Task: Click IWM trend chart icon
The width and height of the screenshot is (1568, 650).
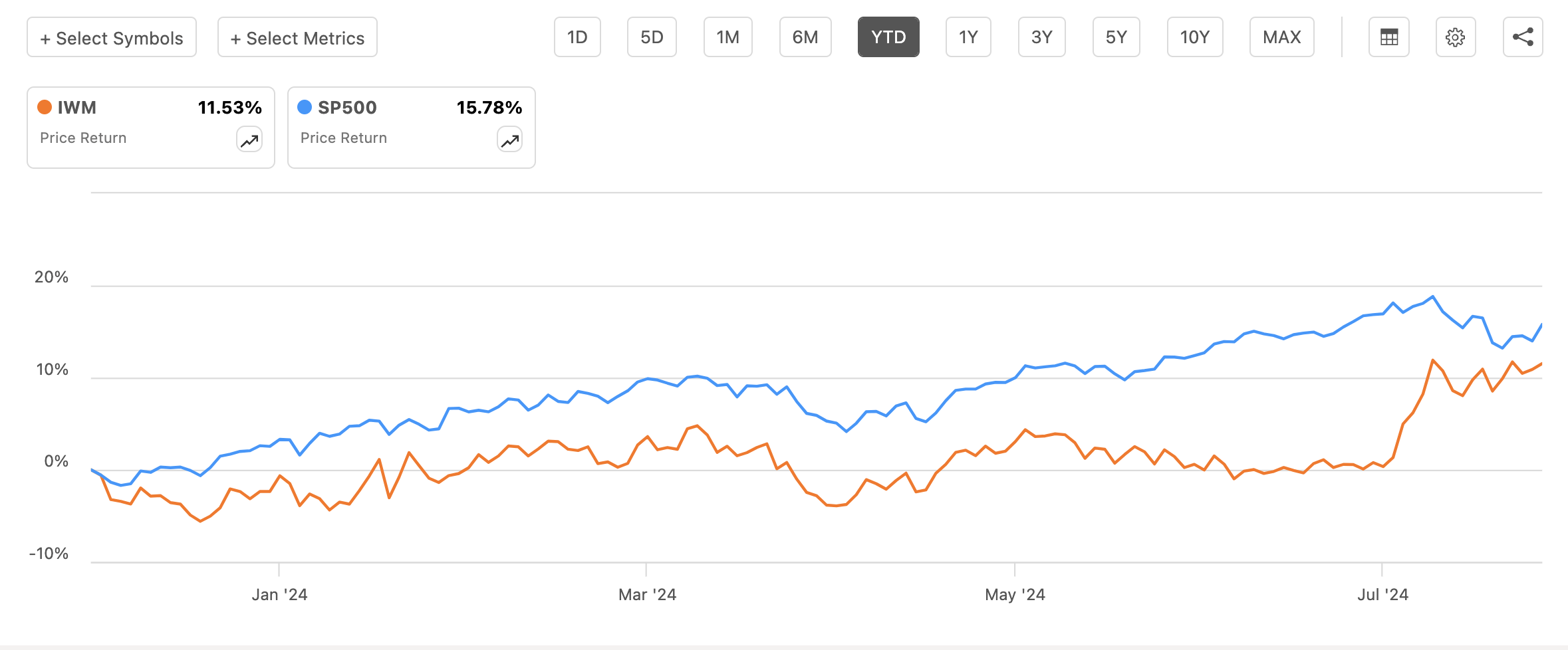Action: (249, 140)
